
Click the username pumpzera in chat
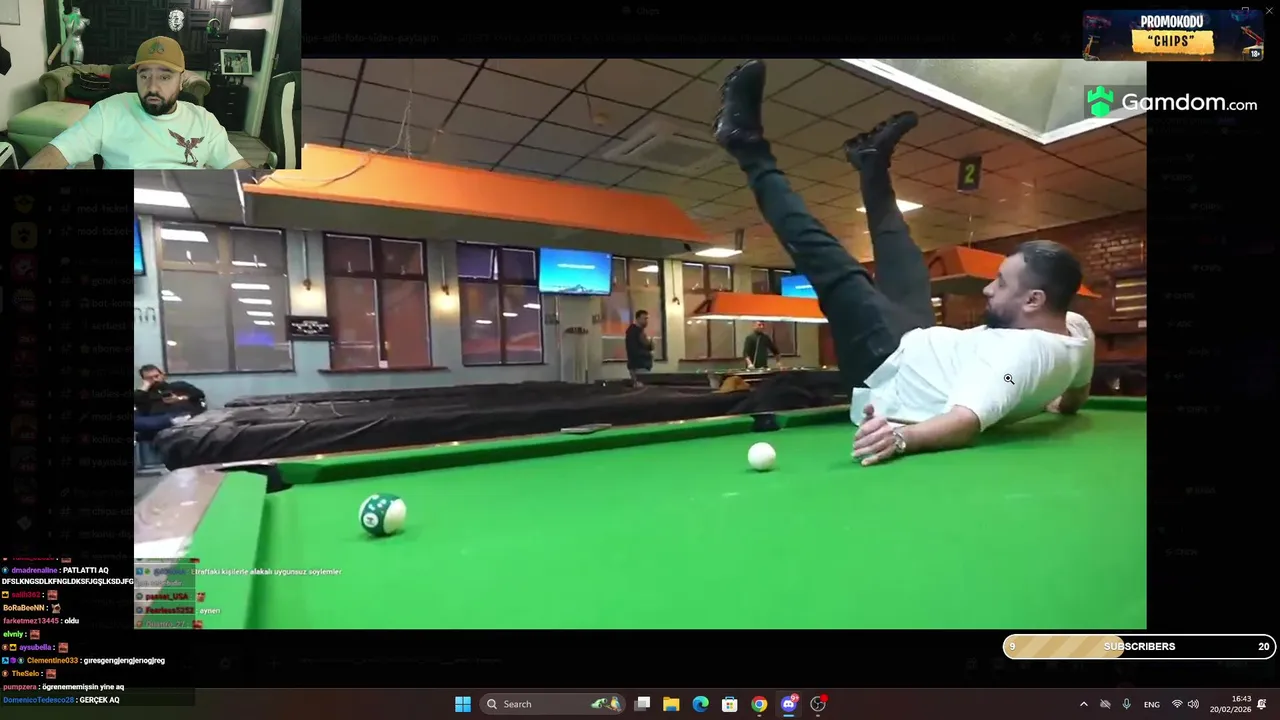pos(20,687)
